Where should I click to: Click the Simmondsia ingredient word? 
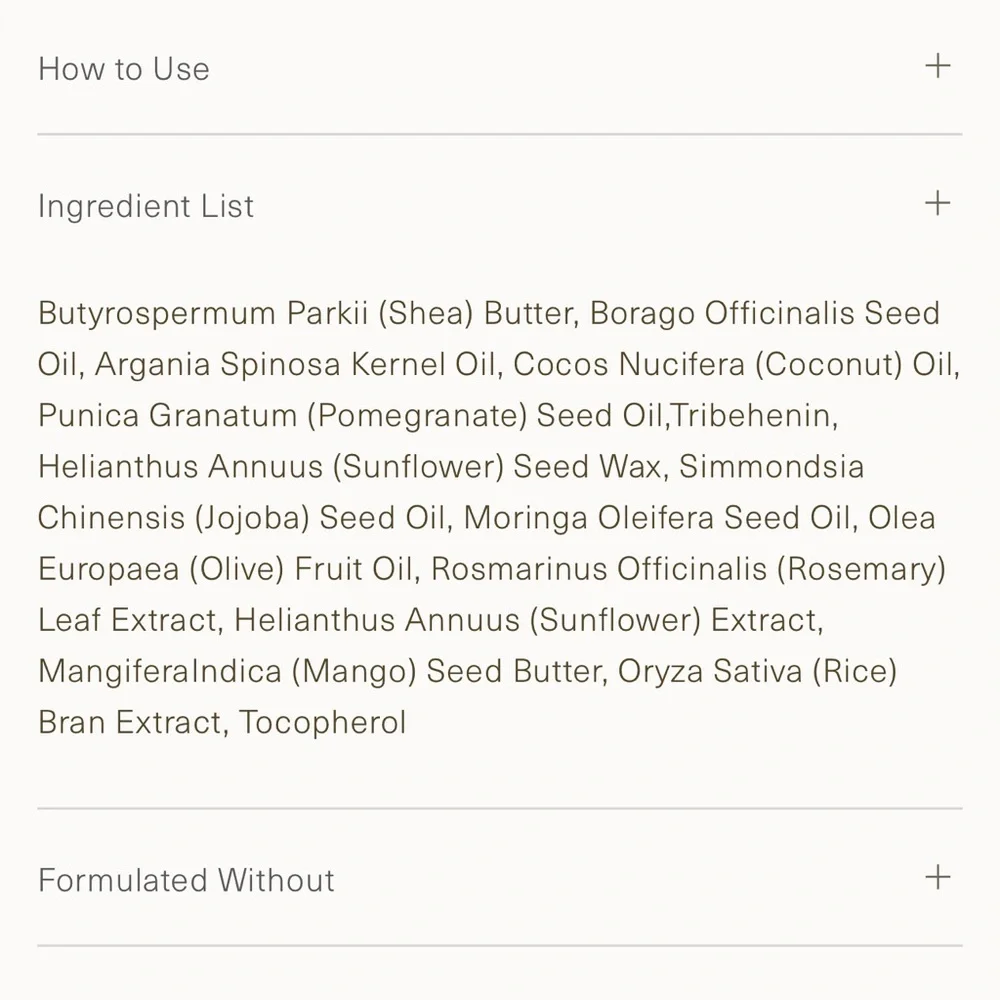pos(771,466)
